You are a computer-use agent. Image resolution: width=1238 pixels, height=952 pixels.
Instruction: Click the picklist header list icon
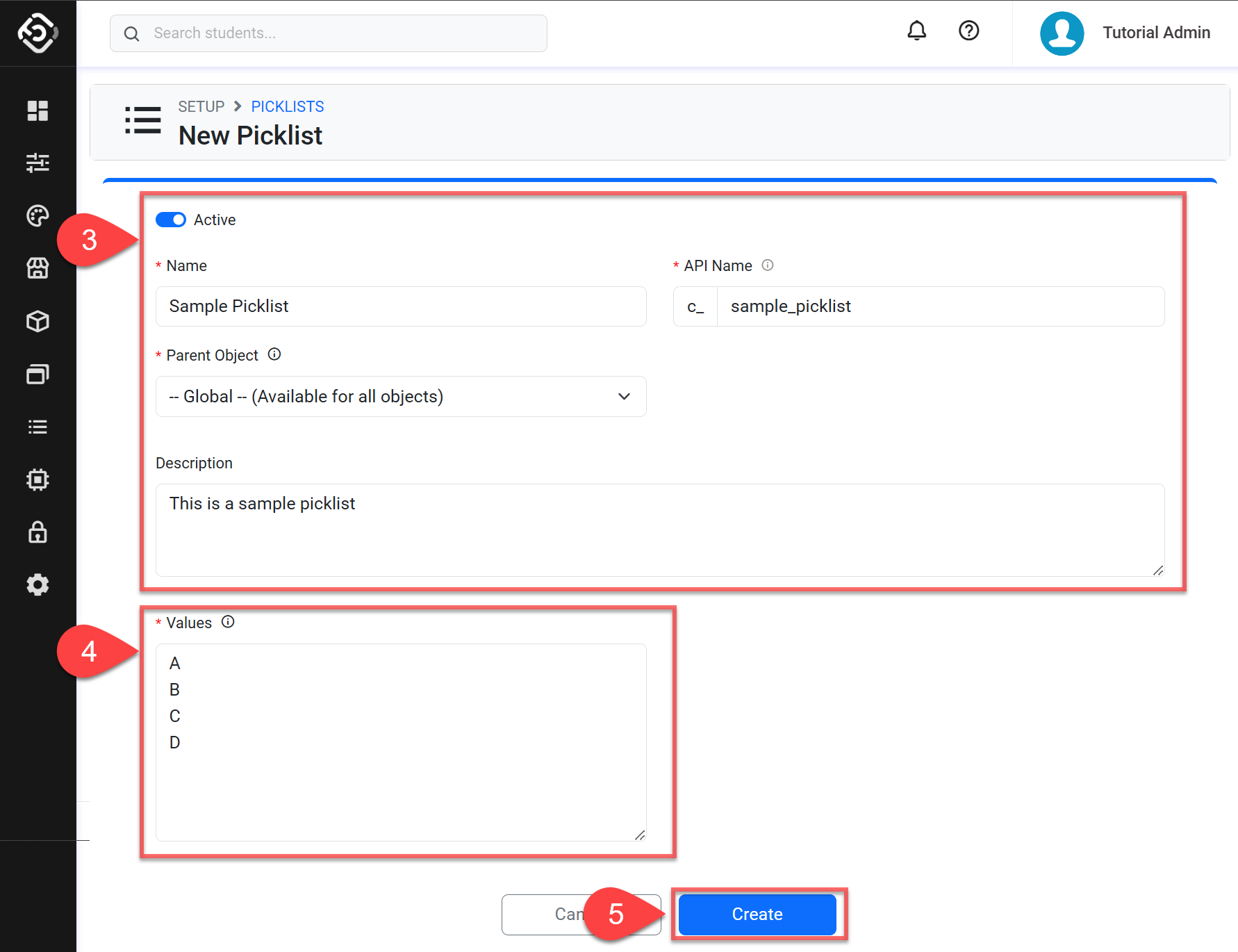[x=142, y=120]
